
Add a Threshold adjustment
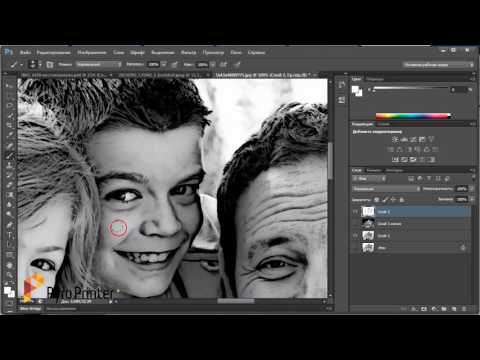413,159
